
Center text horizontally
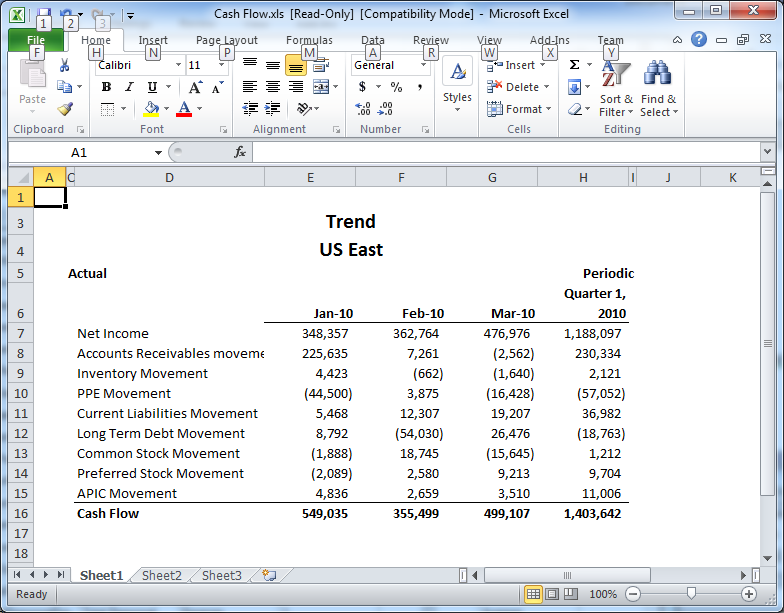click(x=272, y=87)
